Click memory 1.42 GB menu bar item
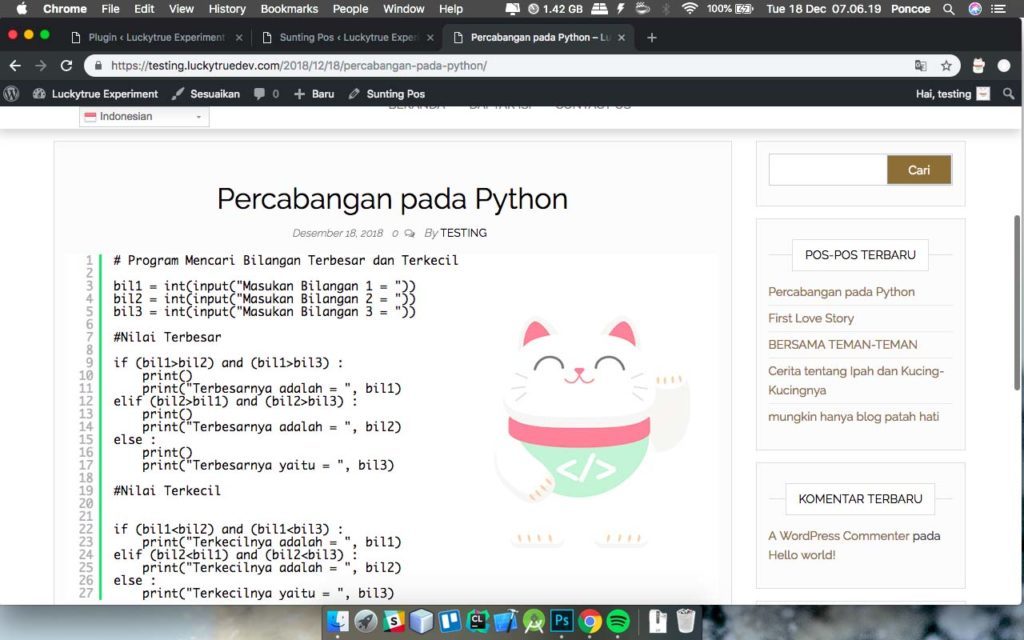The image size is (1024, 640). 555,9
